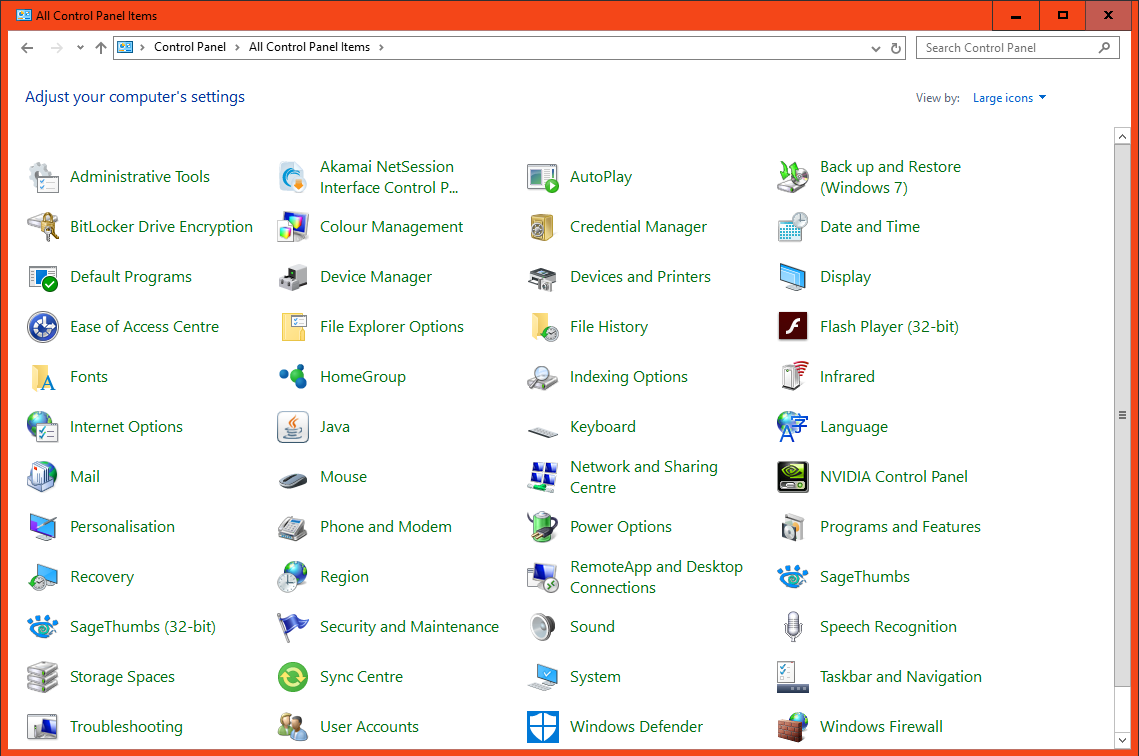This screenshot has width=1139, height=756.
Task: Open the Akamai NetSession Interface icon
Action: click(293, 177)
